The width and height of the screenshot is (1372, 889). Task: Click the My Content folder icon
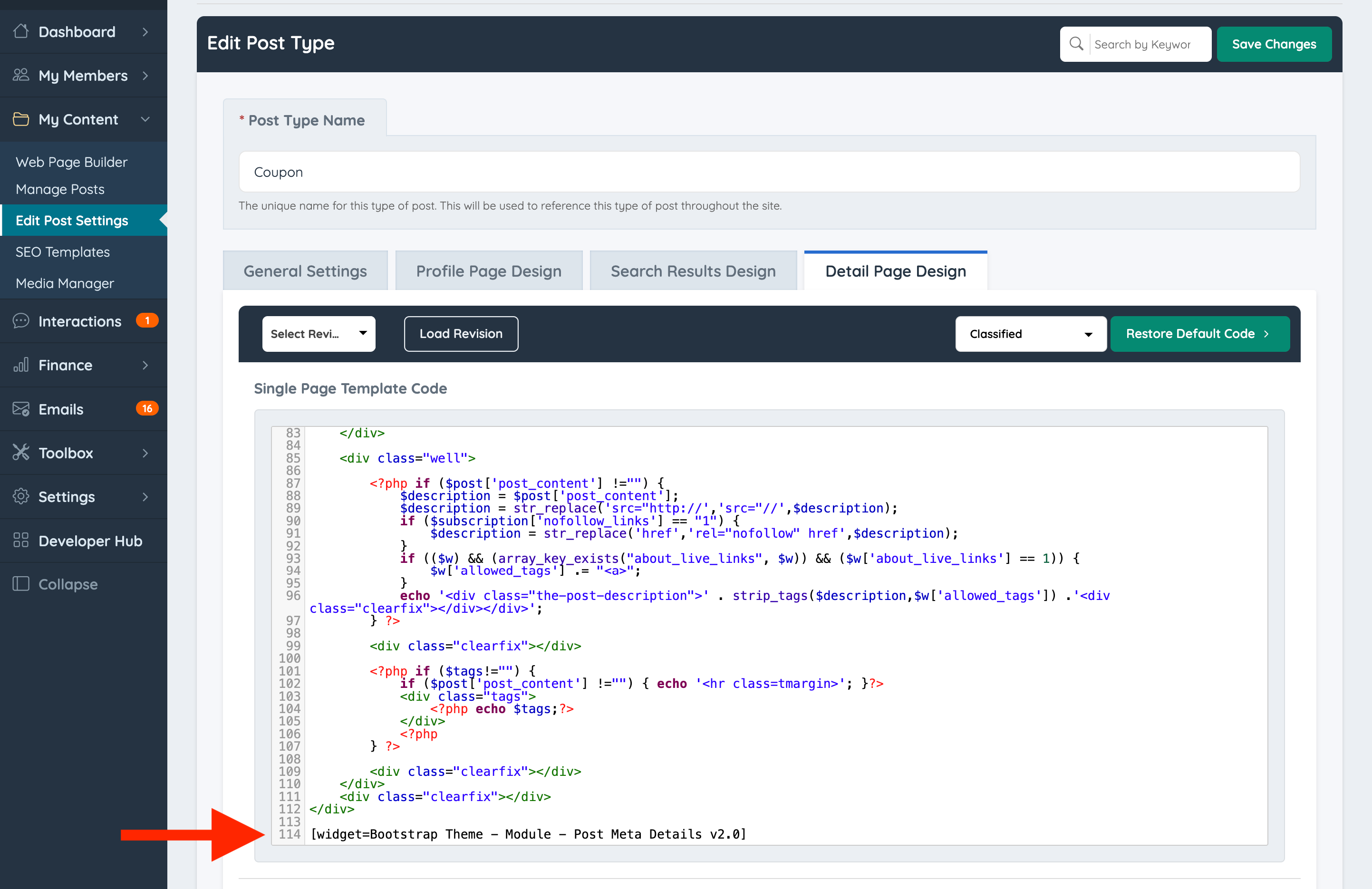tap(21, 119)
